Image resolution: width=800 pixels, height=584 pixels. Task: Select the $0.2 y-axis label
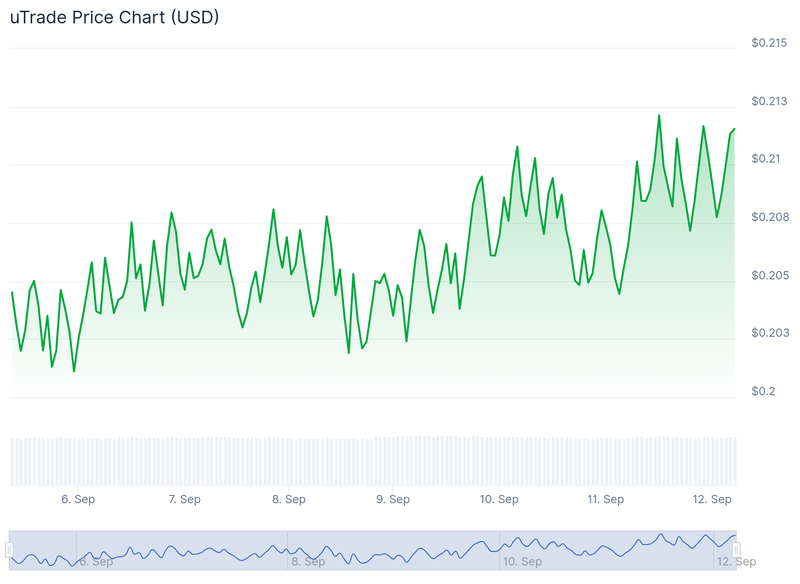tap(763, 391)
